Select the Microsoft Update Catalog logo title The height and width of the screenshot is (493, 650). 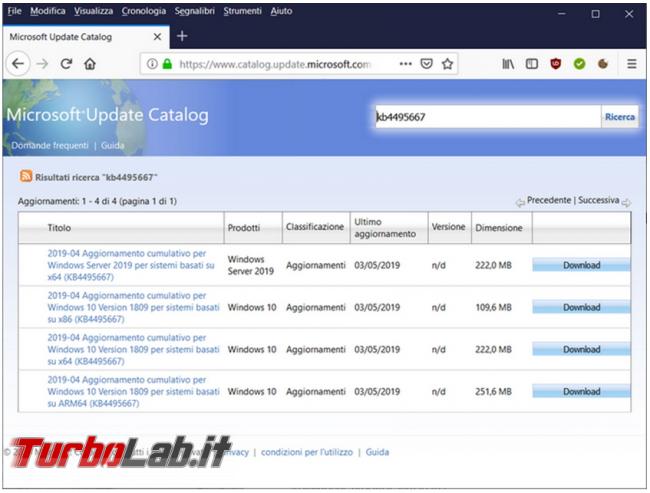107,115
